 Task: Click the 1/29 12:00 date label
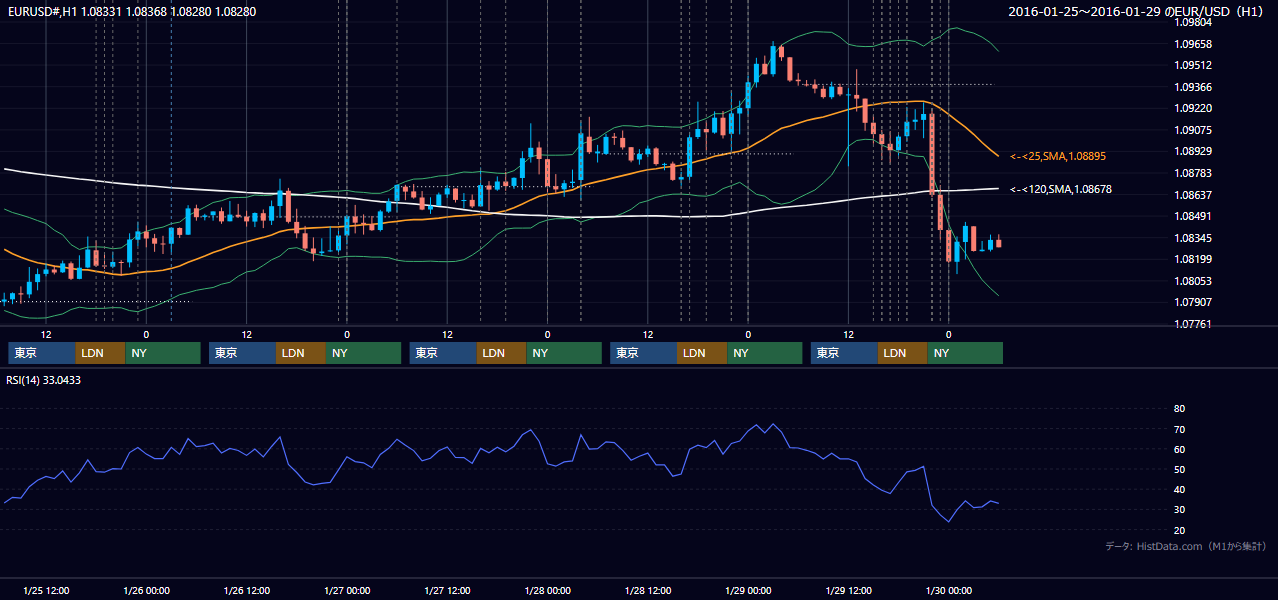point(849,590)
